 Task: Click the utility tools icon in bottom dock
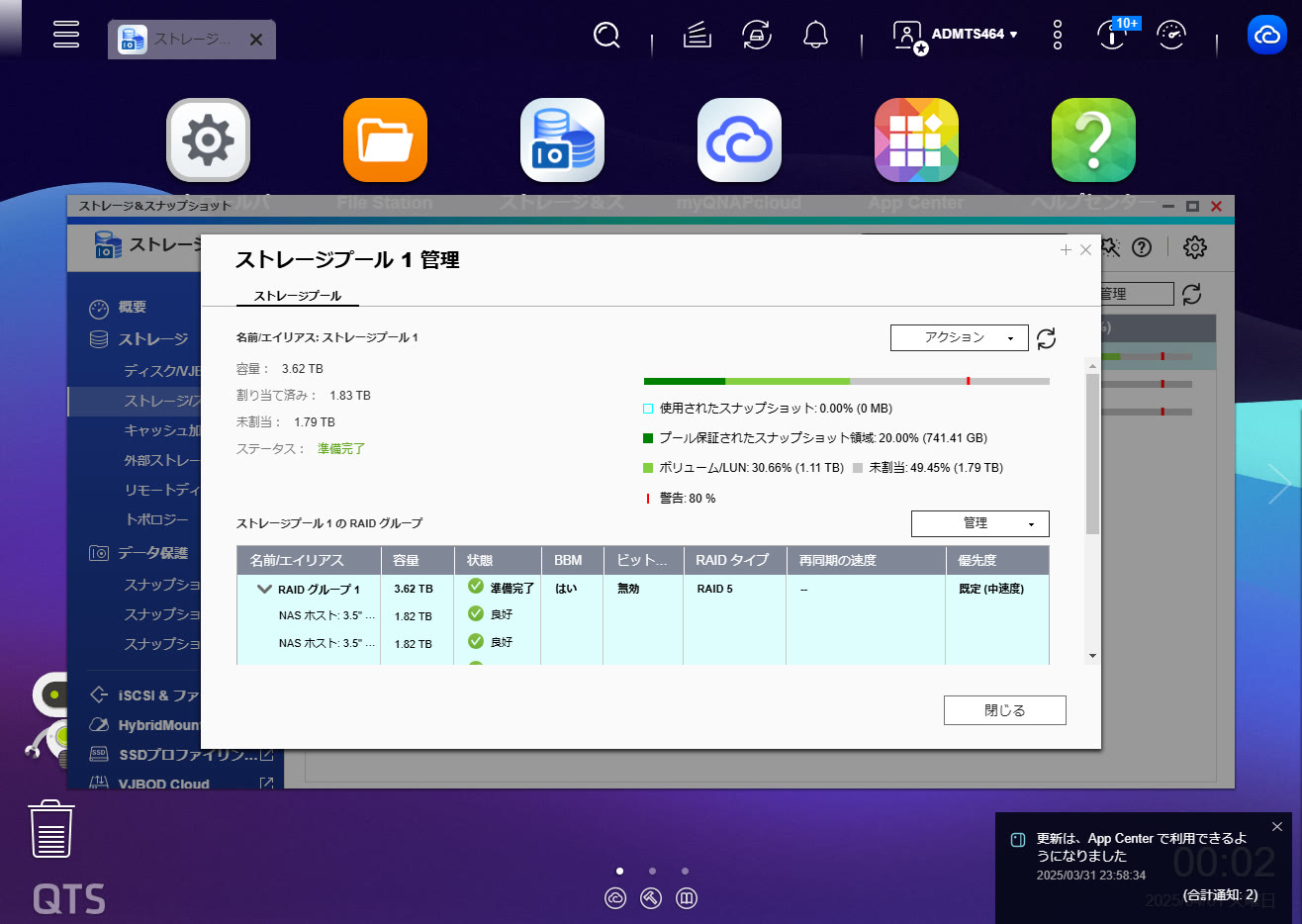(x=651, y=898)
